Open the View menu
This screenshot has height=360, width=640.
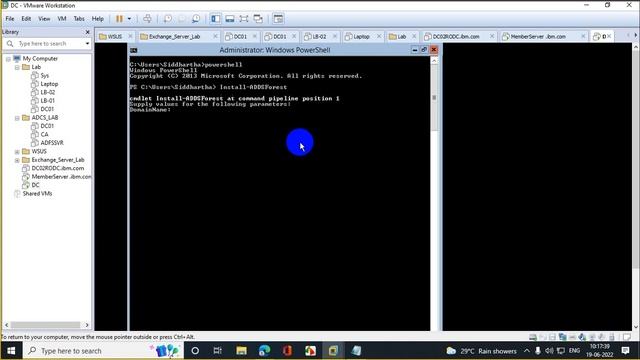click(44, 19)
